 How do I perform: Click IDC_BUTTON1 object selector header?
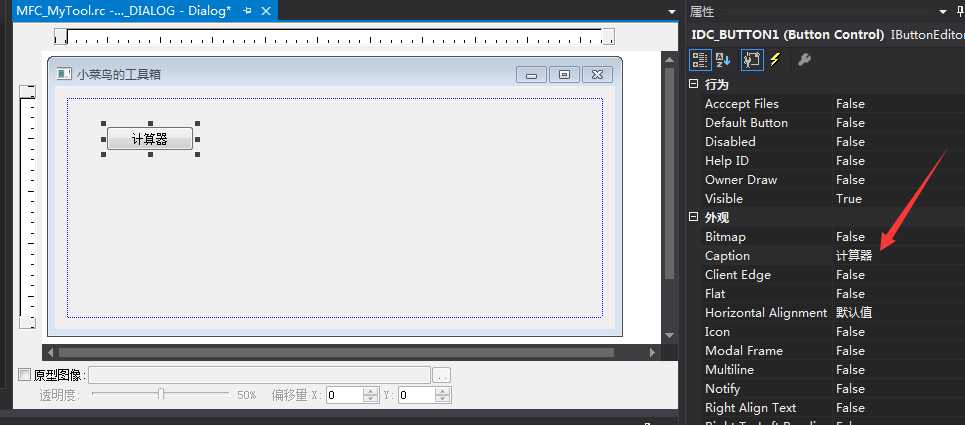pyautogui.click(x=826, y=35)
